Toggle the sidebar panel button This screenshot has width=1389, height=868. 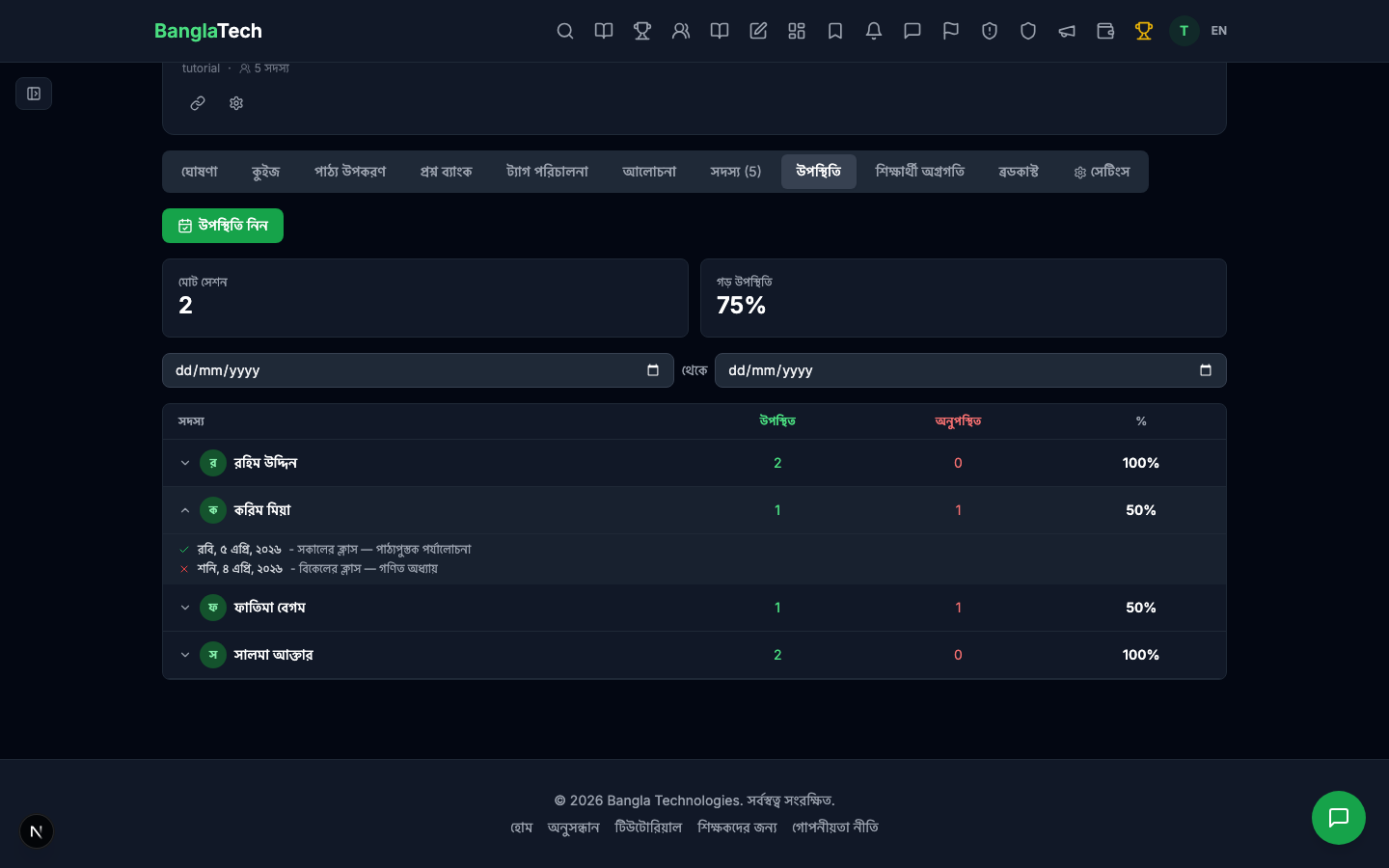pos(34,94)
